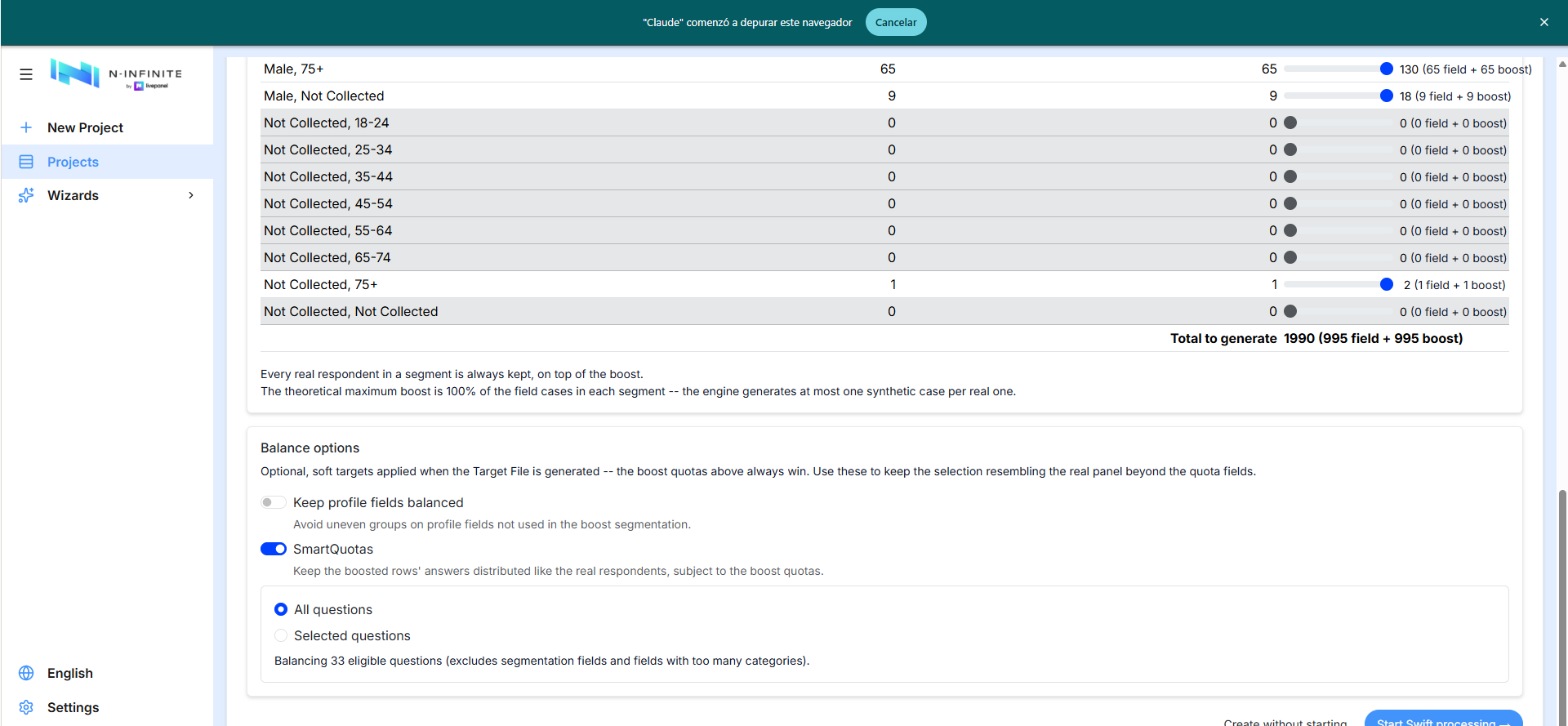This screenshot has height=726, width=1568.
Task: Select the All questions radio option
Action: pos(281,609)
